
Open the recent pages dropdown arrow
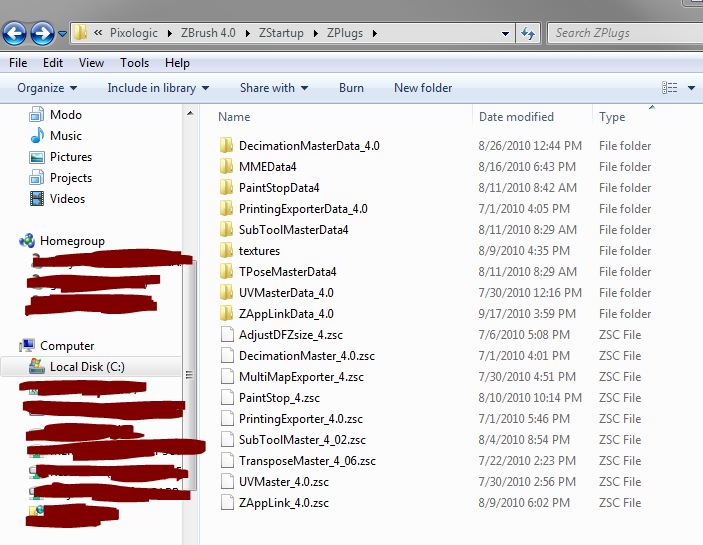[63, 34]
